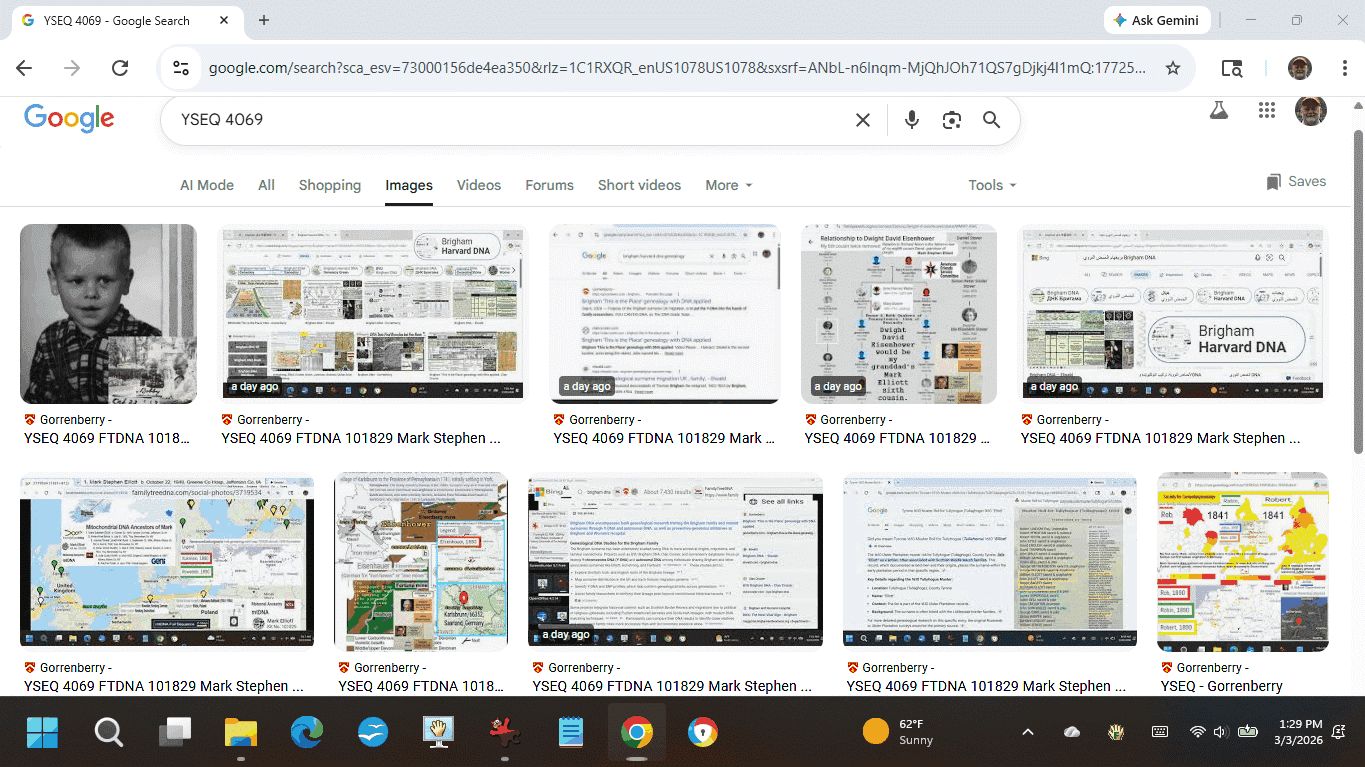
Task: Click the YSEQ 4069 search input field
Action: [500, 120]
